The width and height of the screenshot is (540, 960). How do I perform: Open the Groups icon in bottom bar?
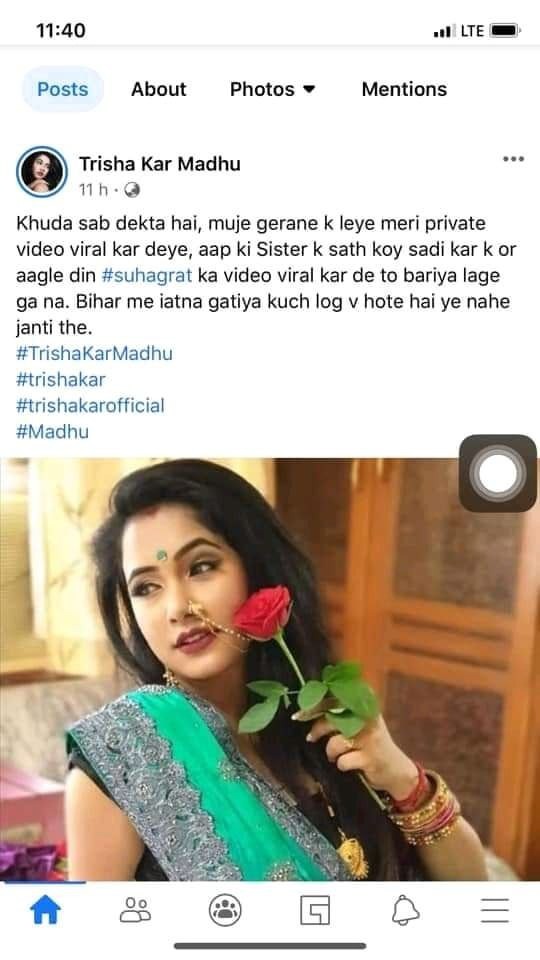click(x=225, y=910)
